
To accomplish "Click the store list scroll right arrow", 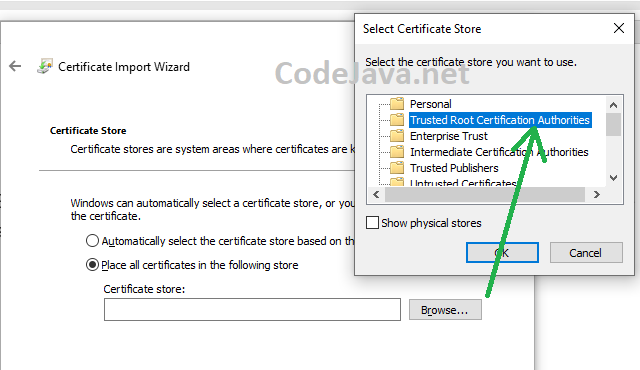I will 596,195.
